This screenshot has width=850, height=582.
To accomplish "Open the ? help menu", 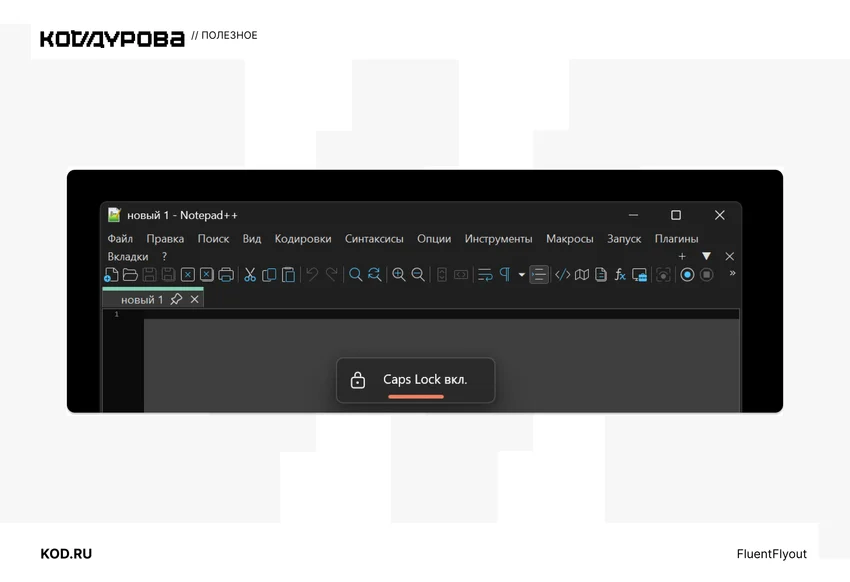I will coord(164,256).
